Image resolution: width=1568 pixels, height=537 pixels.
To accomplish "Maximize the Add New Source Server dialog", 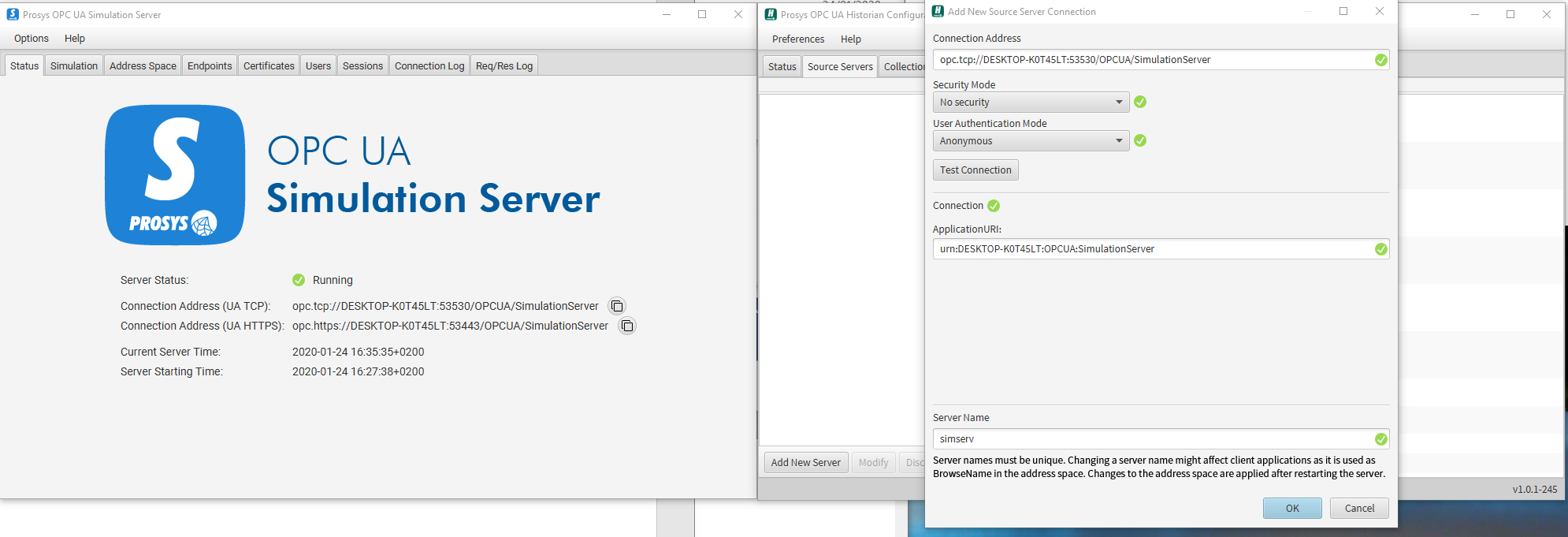I will coord(1343,11).
